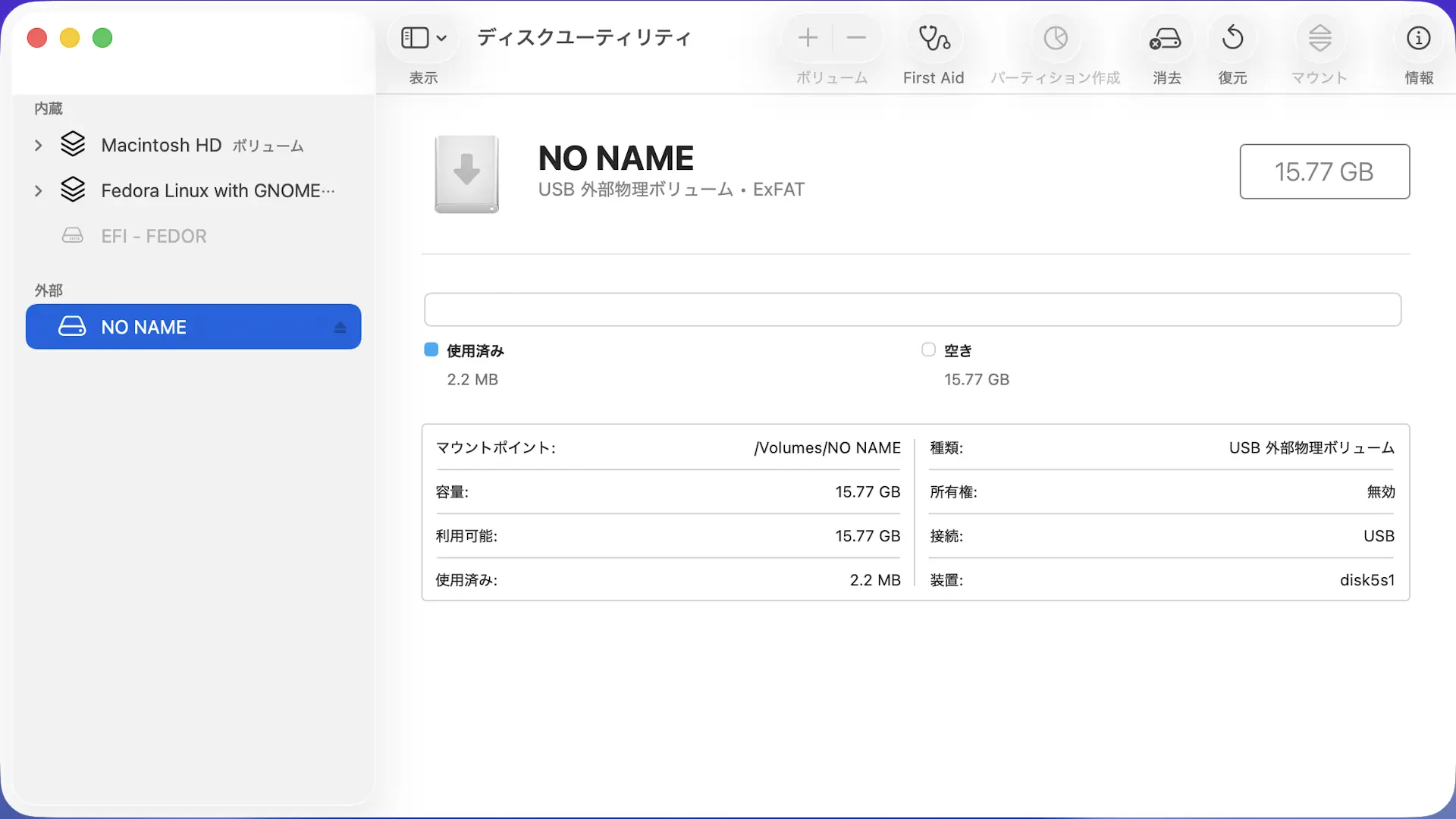Image resolution: width=1456 pixels, height=819 pixels.
Task: Click the add volume plus icon
Action: [x=808, y=38]
